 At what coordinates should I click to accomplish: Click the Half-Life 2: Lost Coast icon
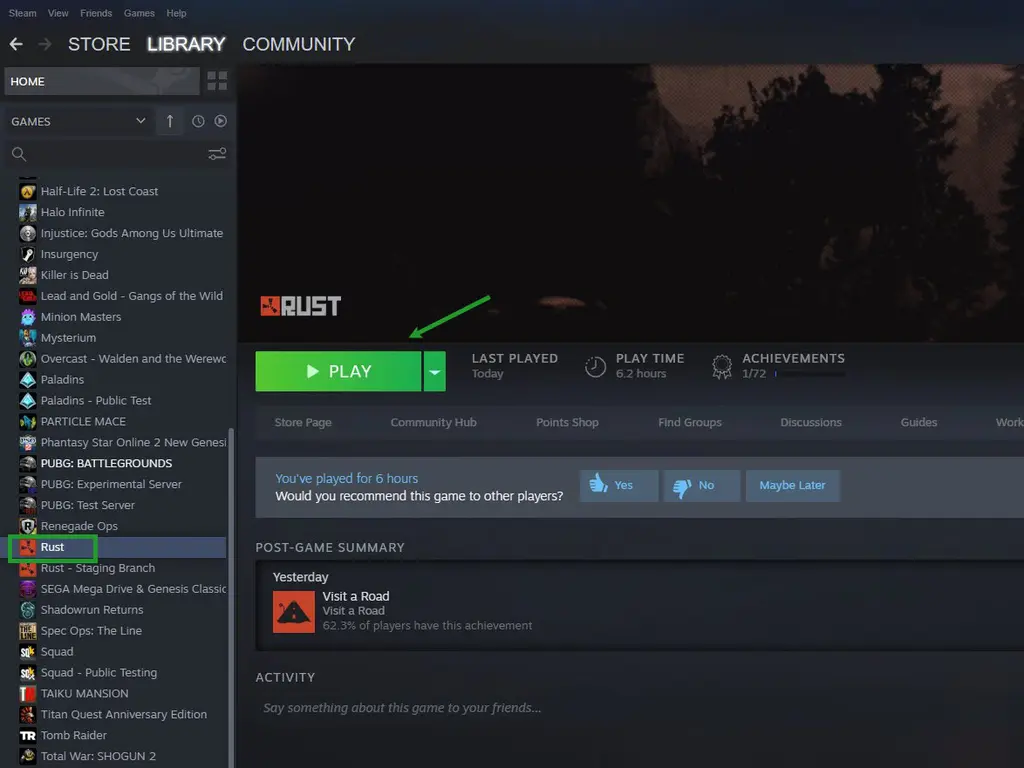click(27, 191)
